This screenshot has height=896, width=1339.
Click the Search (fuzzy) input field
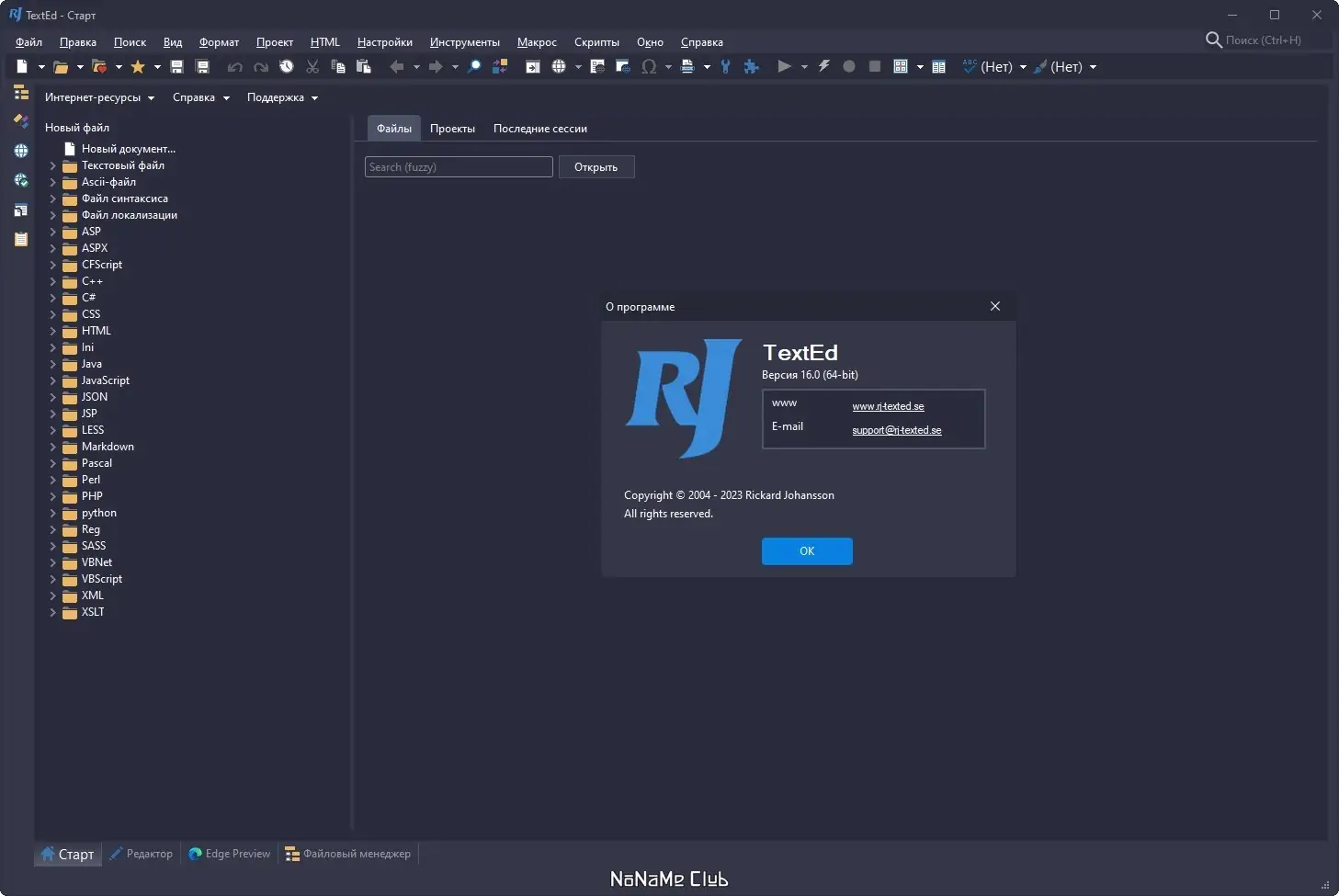[x=459, y=167]
